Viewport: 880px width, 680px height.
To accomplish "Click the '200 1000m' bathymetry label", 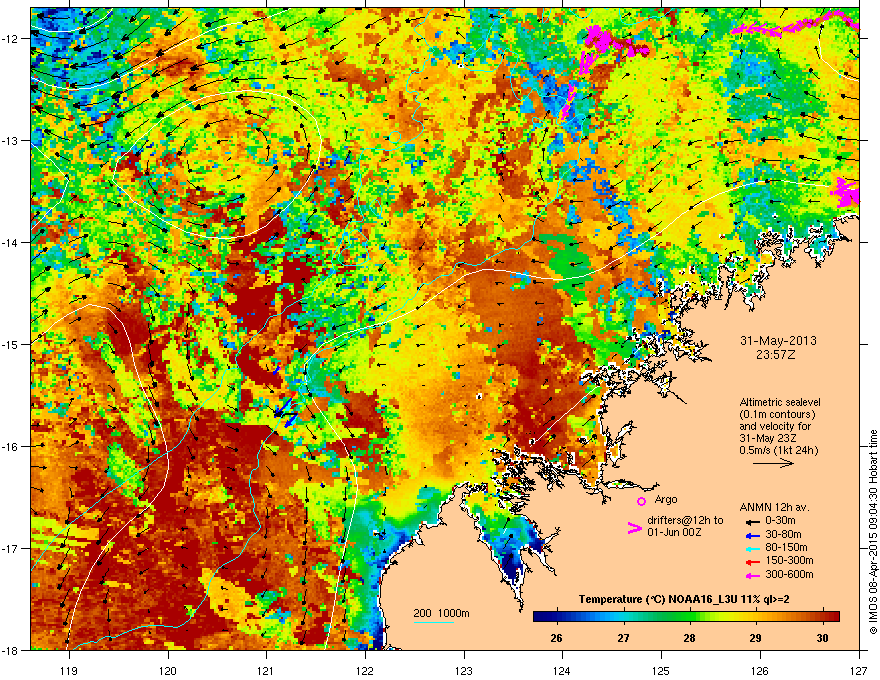I will click(441, 613).
